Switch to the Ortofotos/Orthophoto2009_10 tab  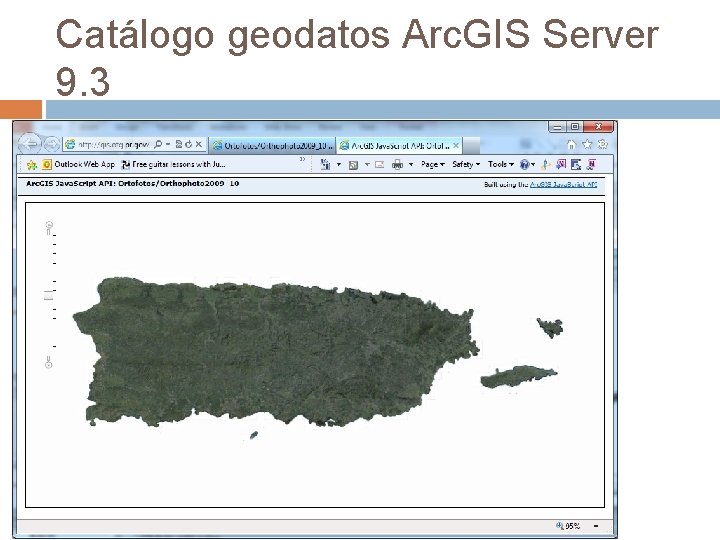[272, 146]
